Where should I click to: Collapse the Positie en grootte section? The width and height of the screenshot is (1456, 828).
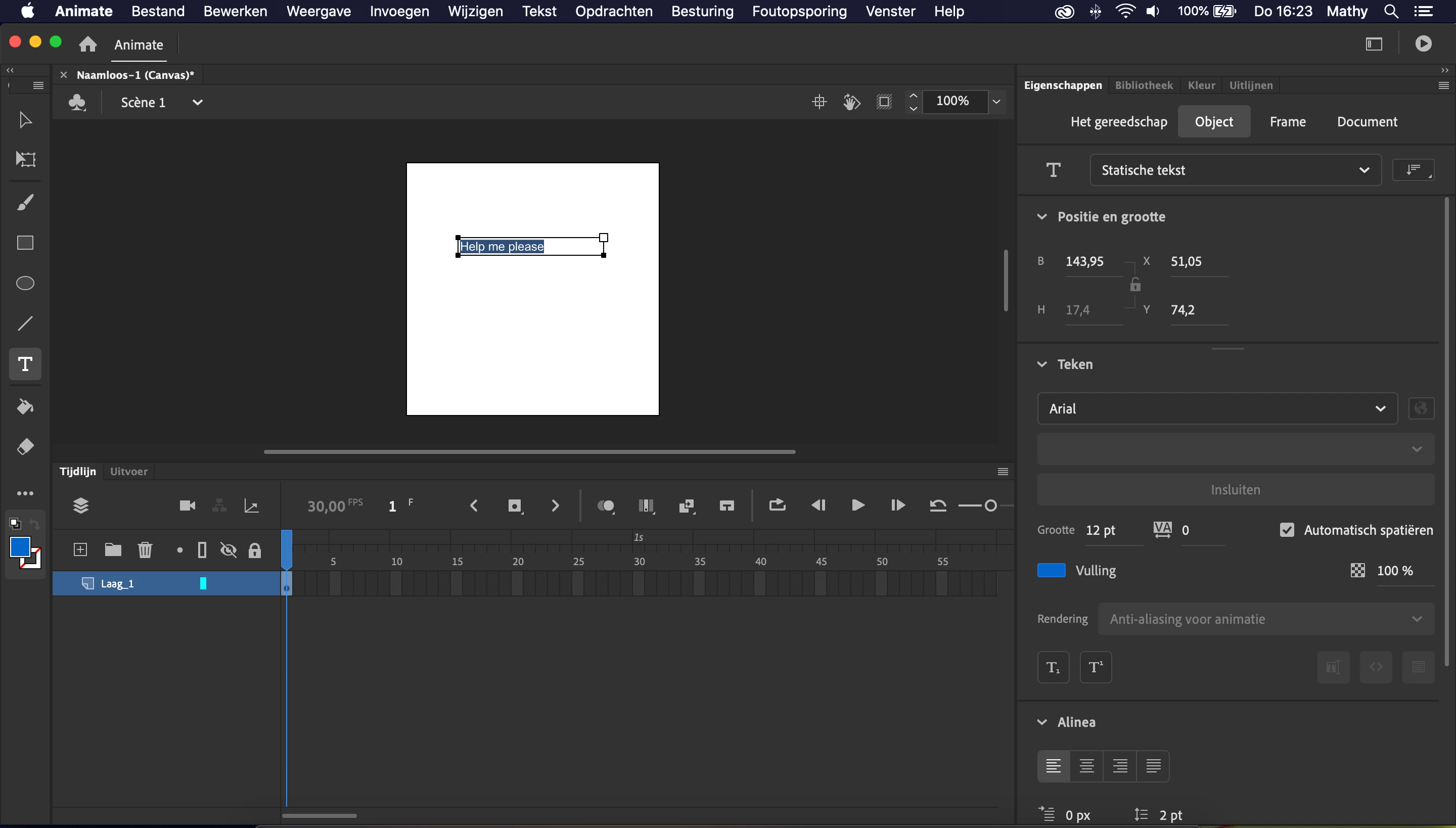[x=1042, y=217]
